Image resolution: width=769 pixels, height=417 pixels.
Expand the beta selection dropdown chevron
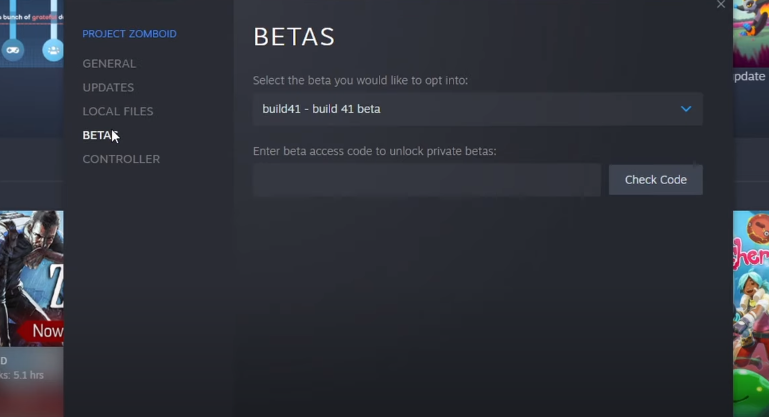click(x=686, y=109)
